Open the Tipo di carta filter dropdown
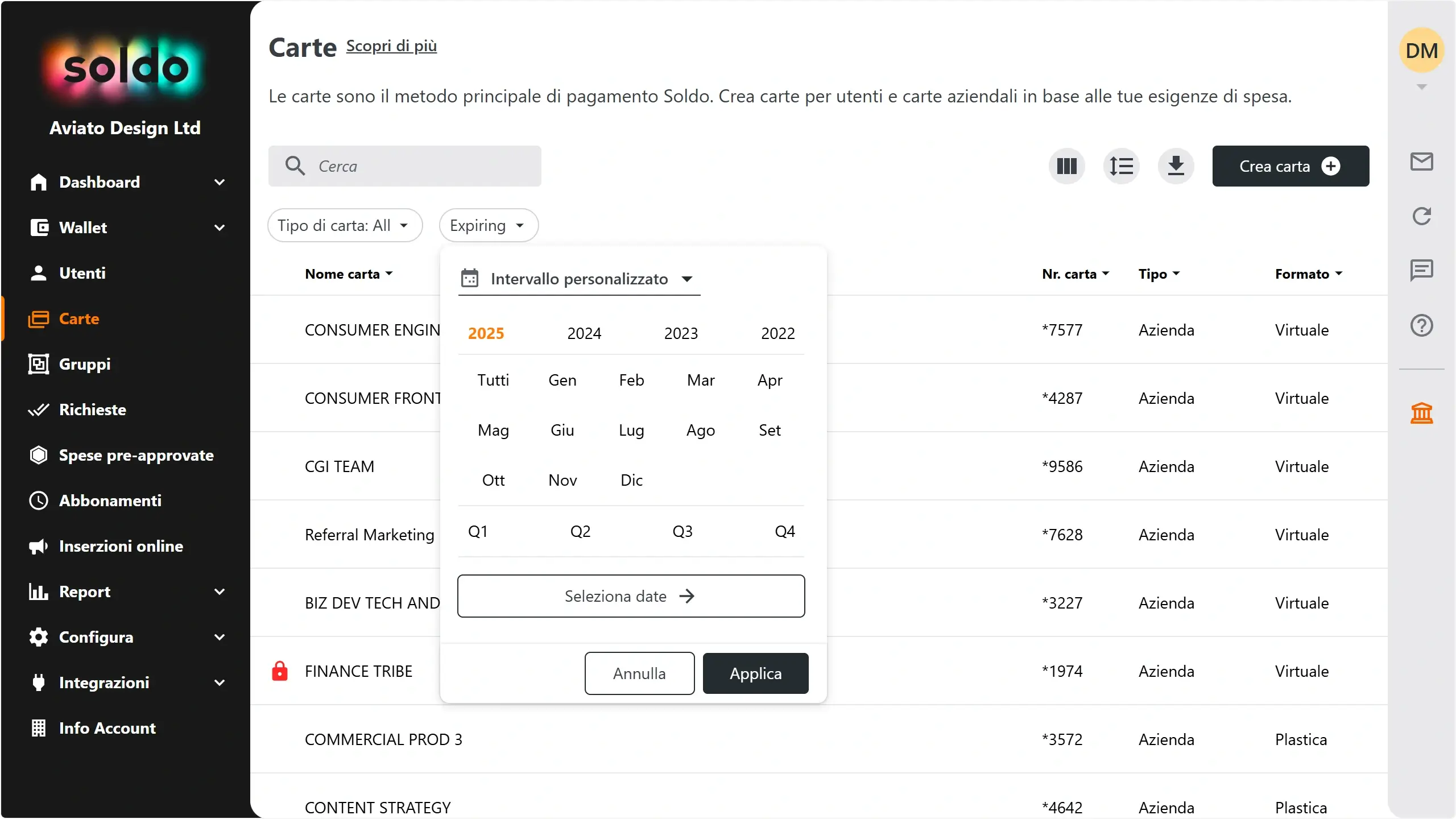 (345, 225)
